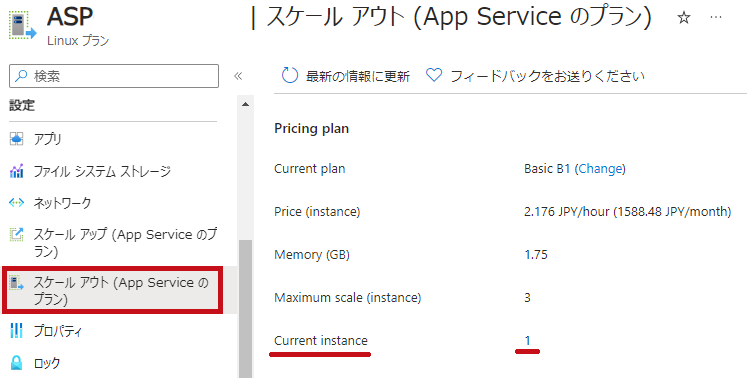The height and width of the screenshot is (378, 747).
Task: Click the 設定 section header
Action: [x=22, y=105]
